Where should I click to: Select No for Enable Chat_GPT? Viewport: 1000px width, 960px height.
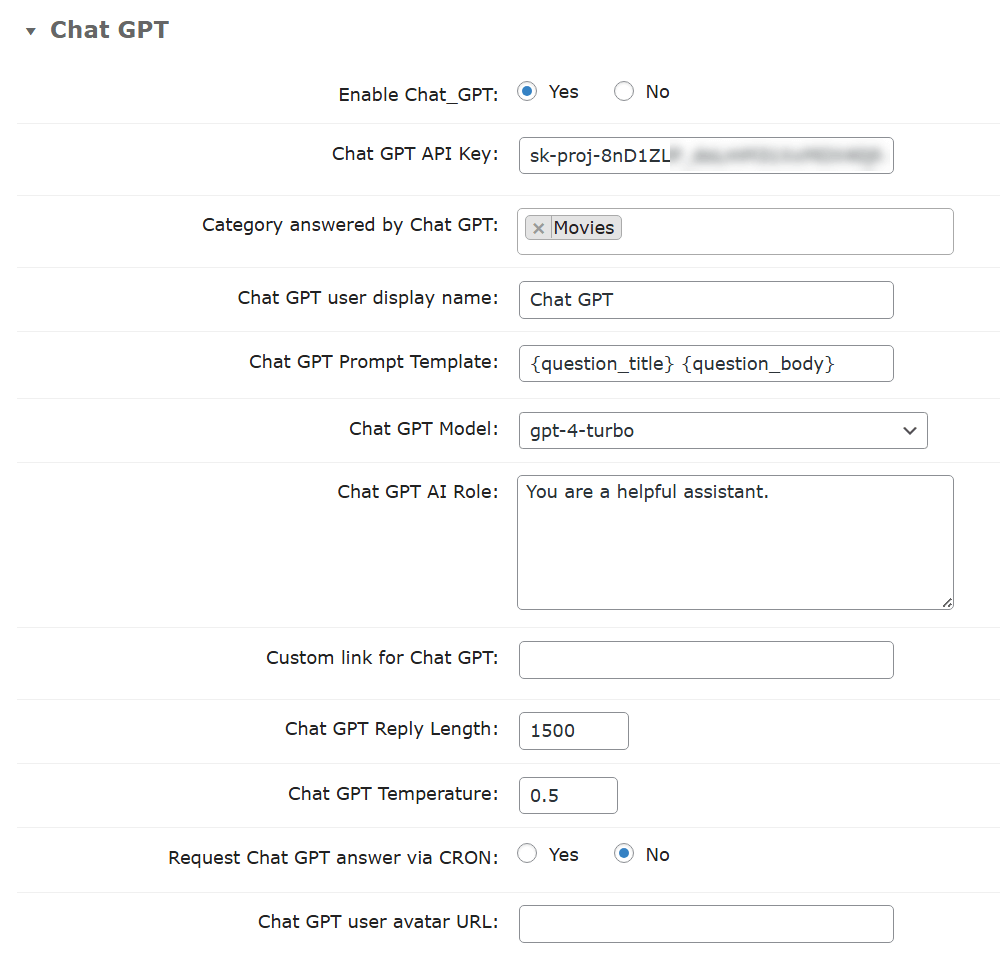pos(624,92)
